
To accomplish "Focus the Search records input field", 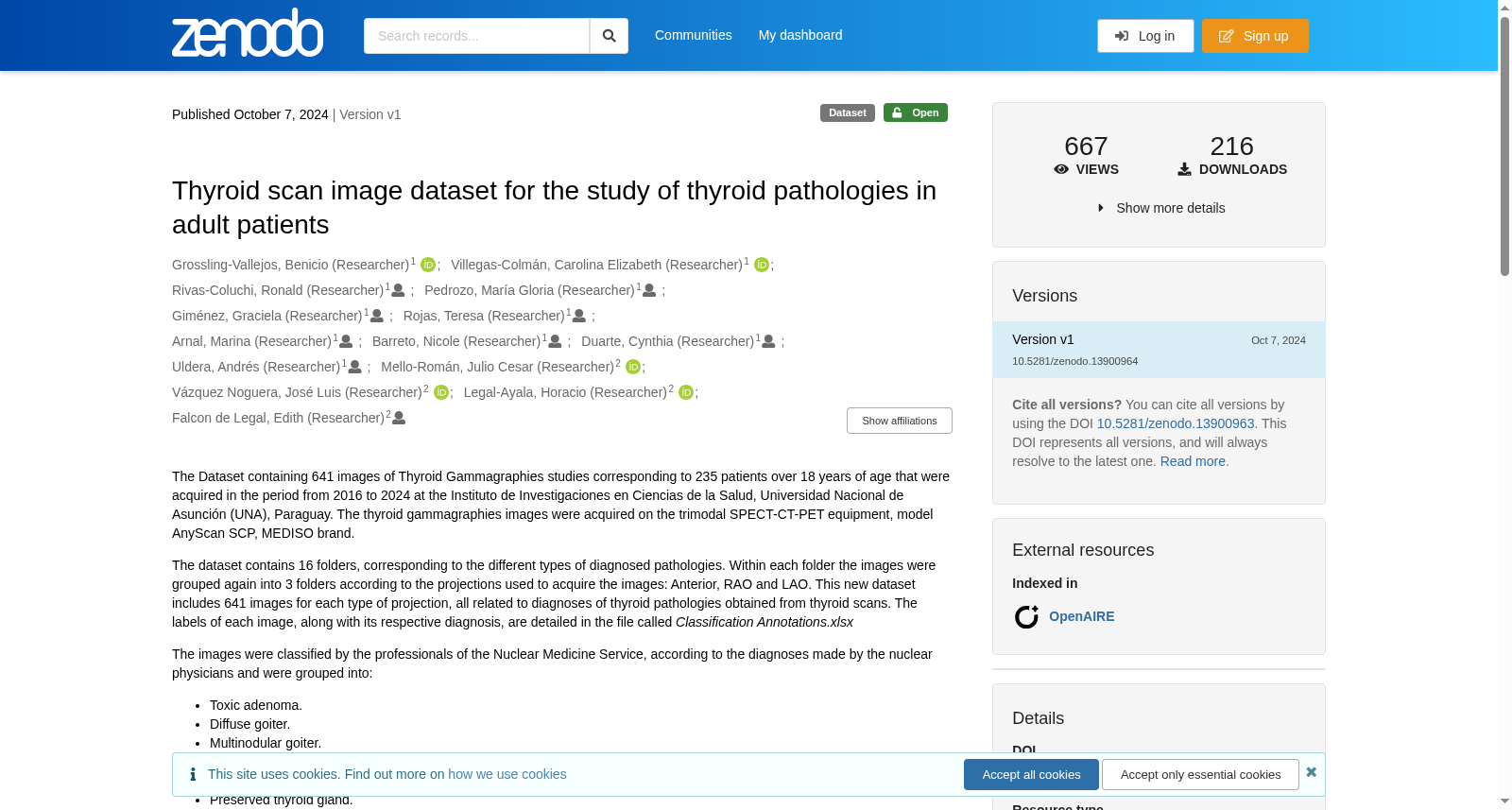I will [x=476, y=36].
